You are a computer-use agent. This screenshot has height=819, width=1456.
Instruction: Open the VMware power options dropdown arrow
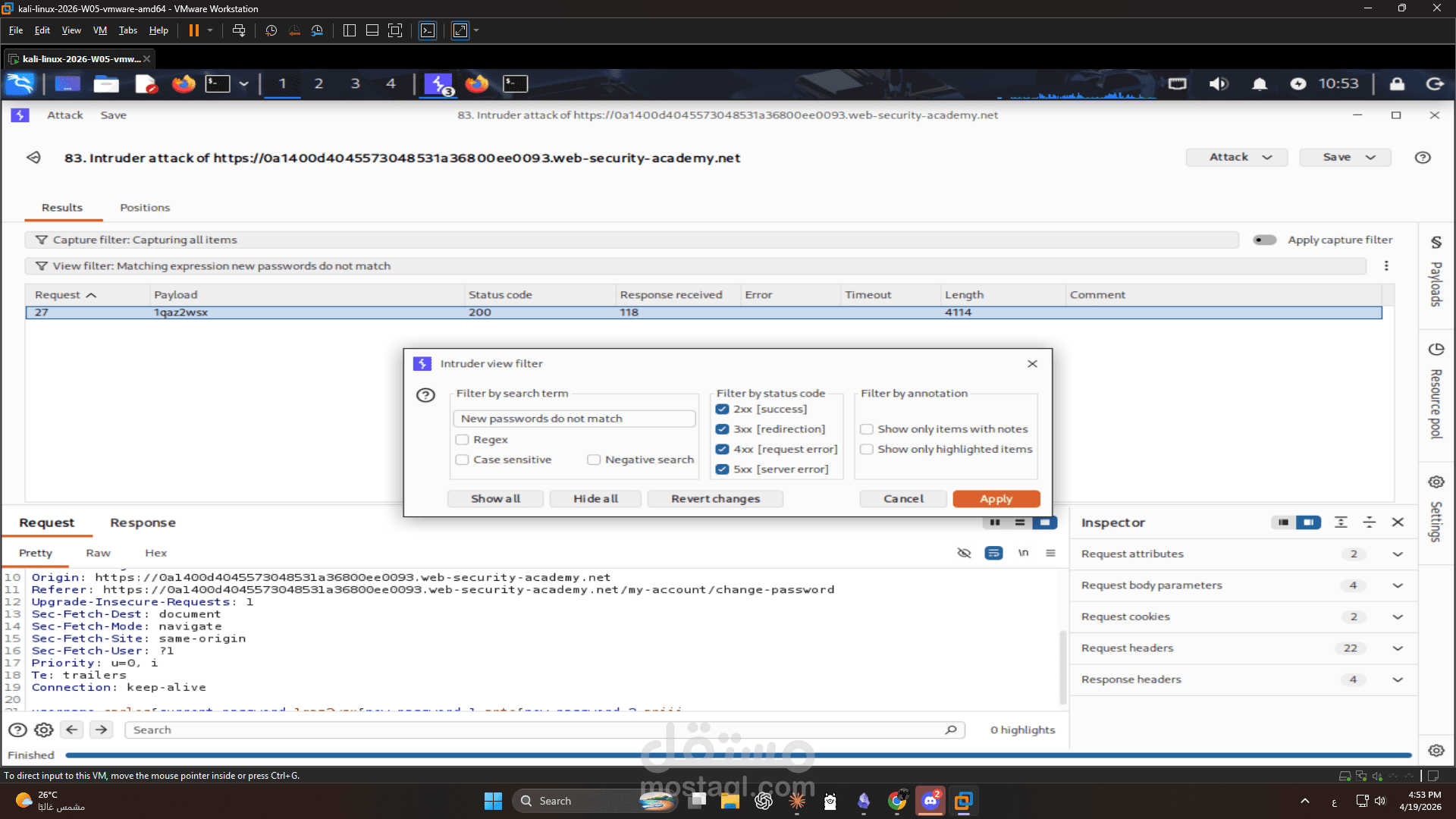[210, 30]
